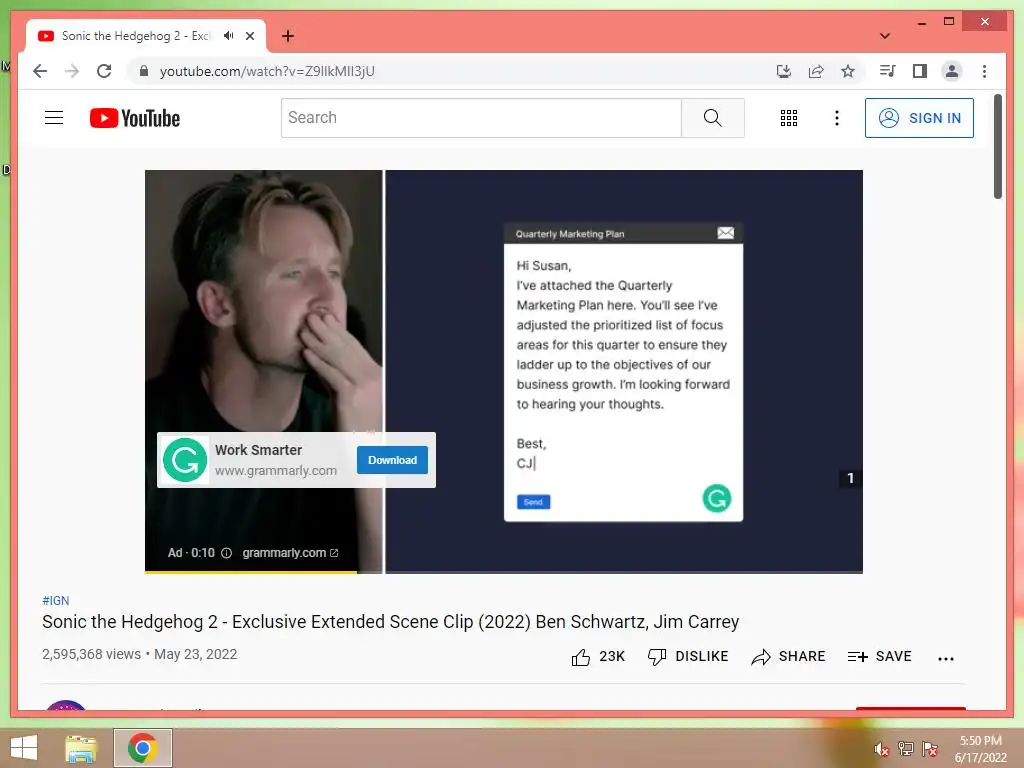This screenshot has height=768, width=1024.
Task: Go forward in browser history
Action: tap(72, 71)
